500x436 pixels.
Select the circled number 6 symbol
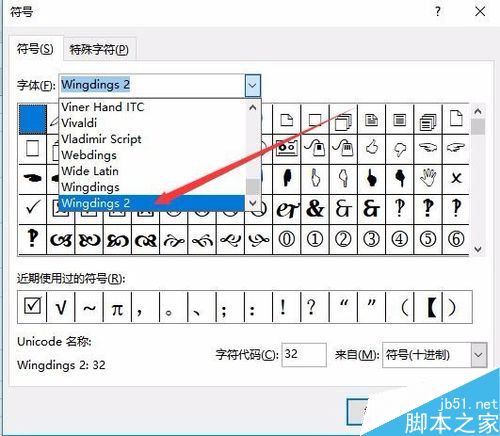click(456, 239)
